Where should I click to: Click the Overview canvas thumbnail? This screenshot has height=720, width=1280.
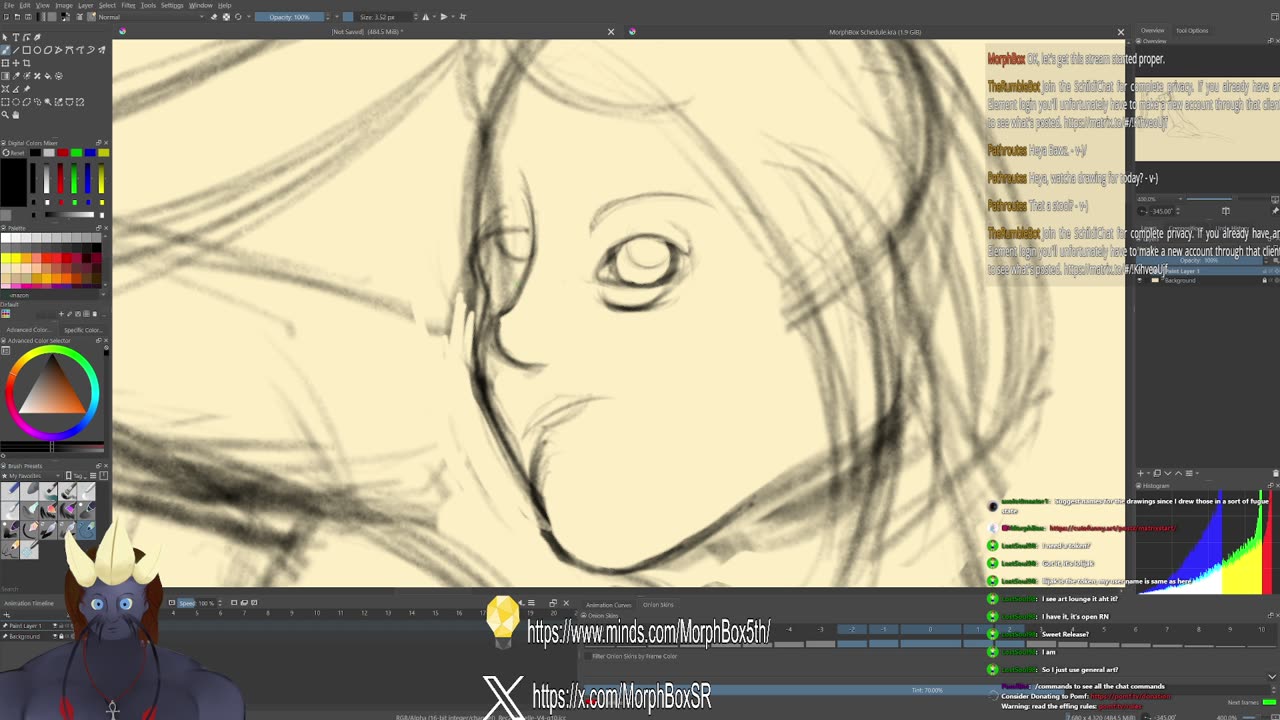click(1207, 119)
